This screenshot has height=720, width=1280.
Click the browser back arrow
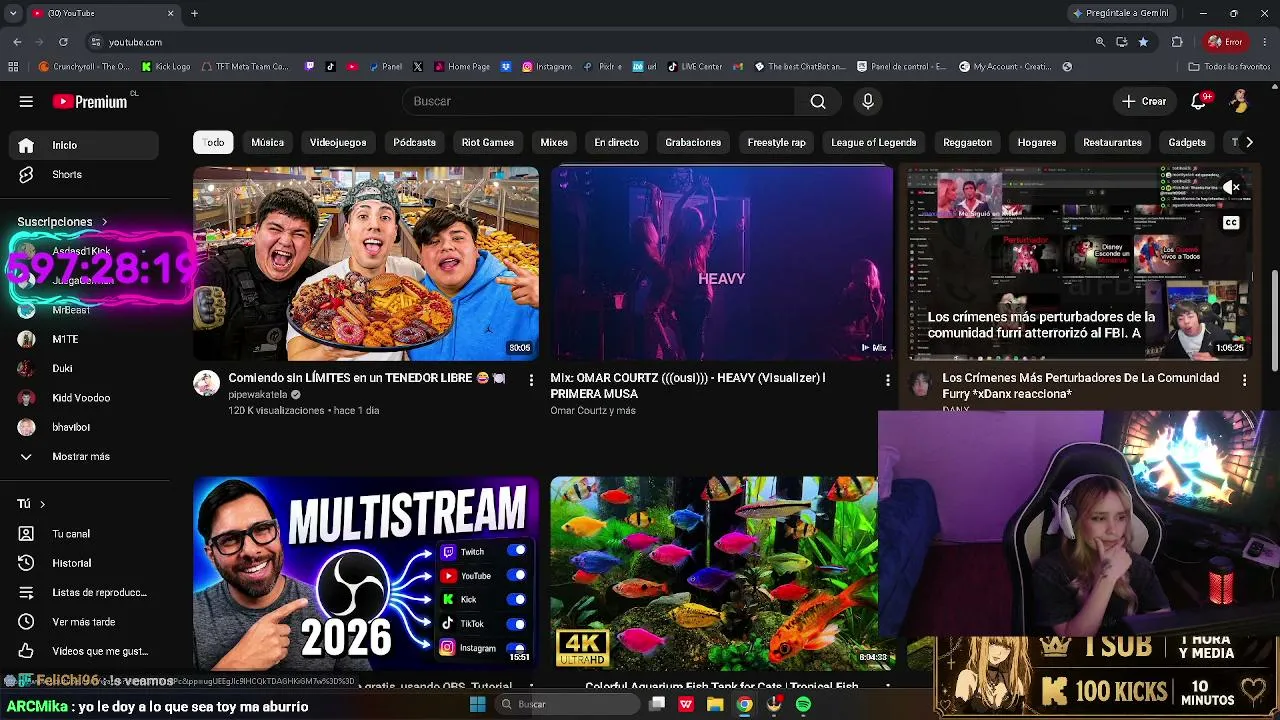click(x=17, y=42)
